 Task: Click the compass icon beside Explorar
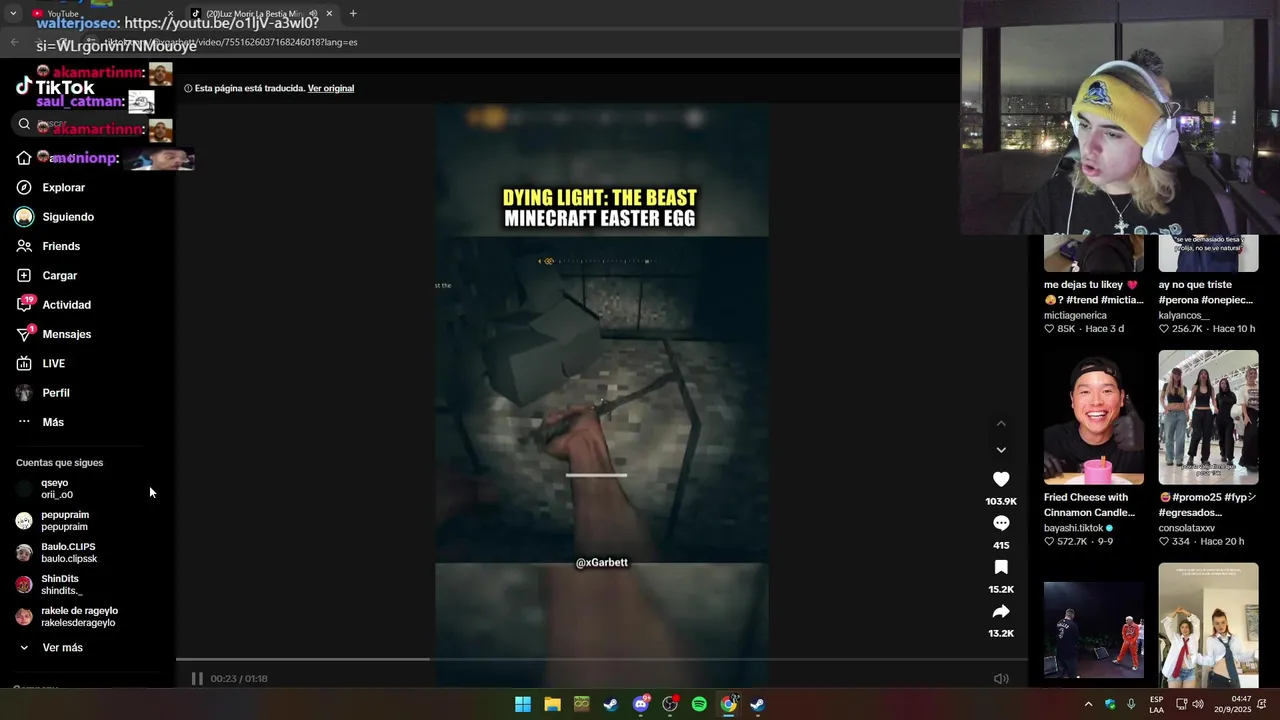pyautogui.click(x=24, y=188)
